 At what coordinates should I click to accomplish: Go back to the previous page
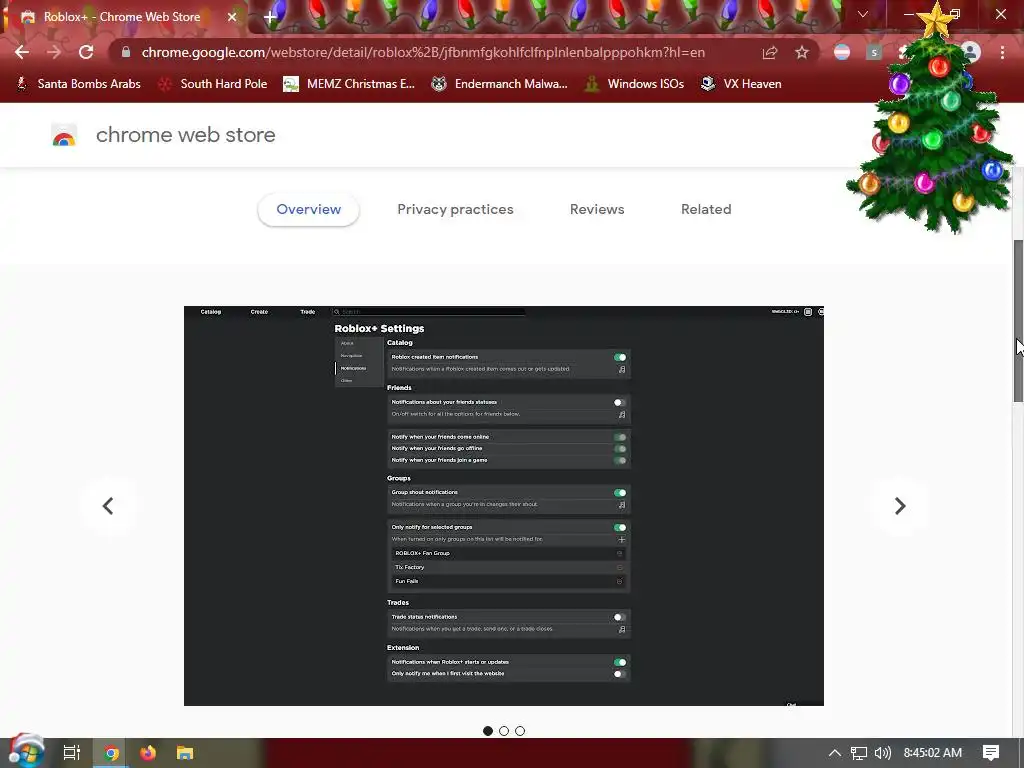[22, 52]
